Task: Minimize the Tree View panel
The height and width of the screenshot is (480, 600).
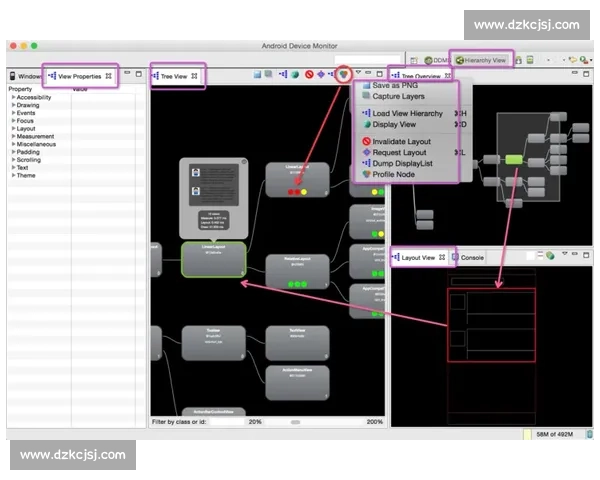Action: click(x=368, y=72)
